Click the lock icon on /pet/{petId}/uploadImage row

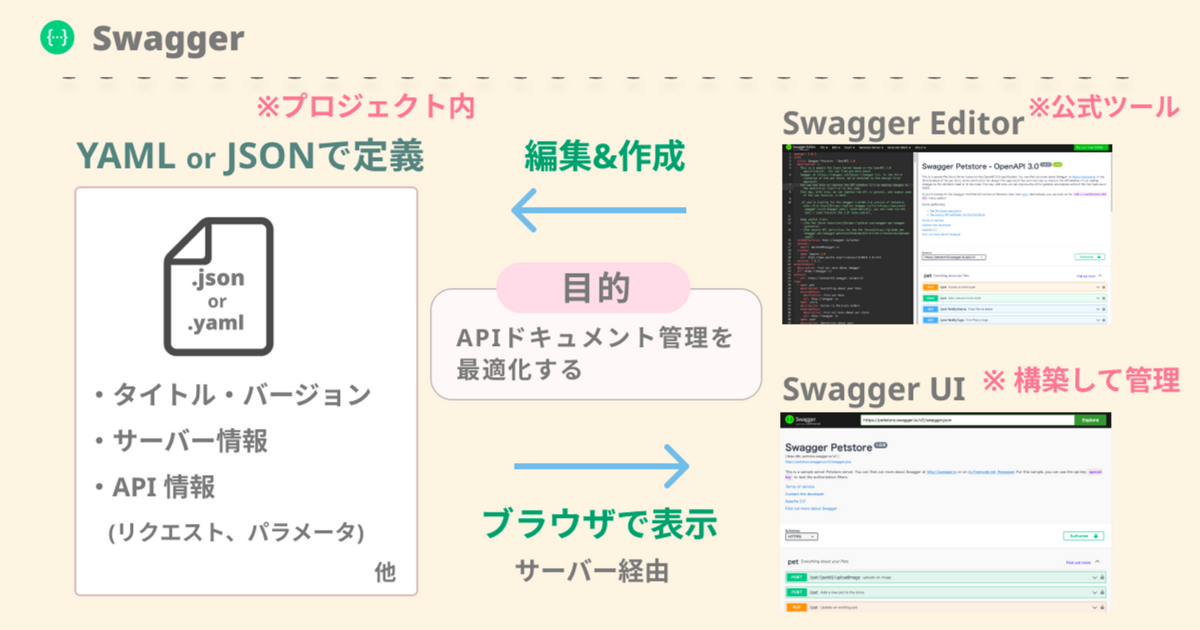1102,577
